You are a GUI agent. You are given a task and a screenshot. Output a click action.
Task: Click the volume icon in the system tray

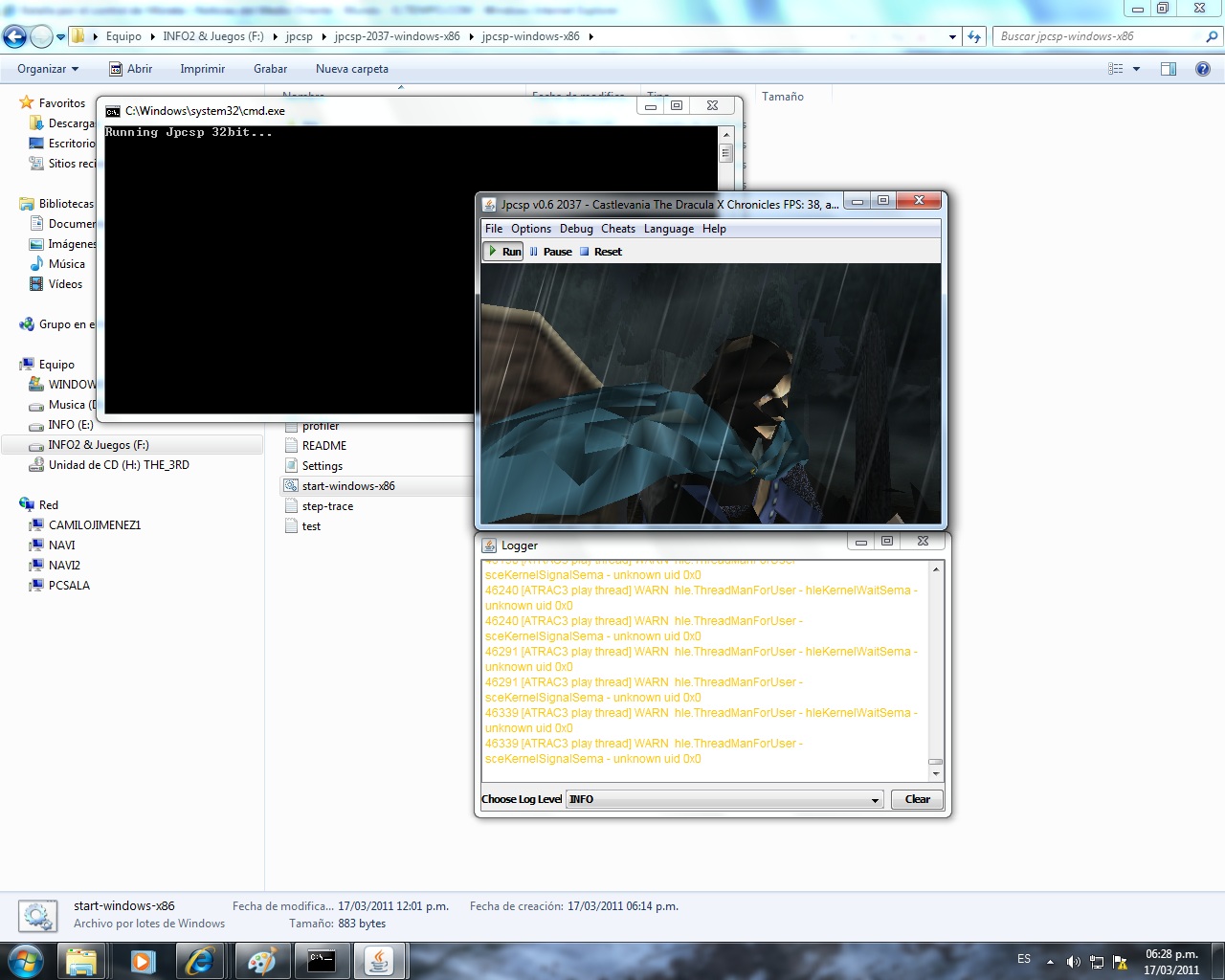1074,962
